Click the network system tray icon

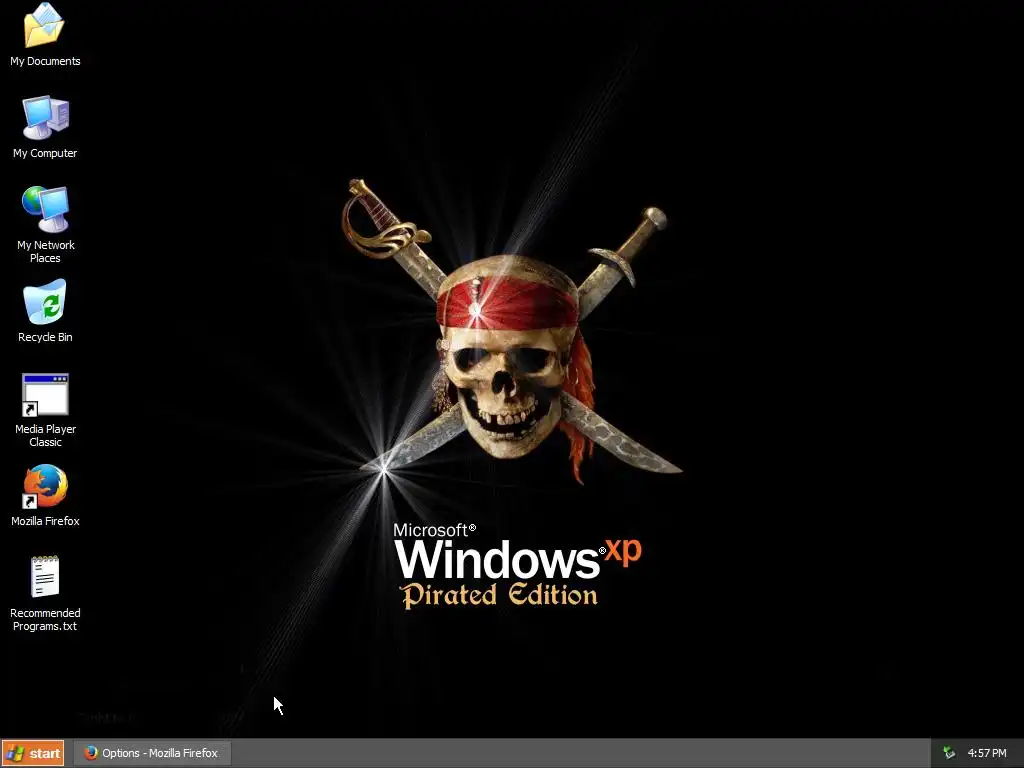949,753
